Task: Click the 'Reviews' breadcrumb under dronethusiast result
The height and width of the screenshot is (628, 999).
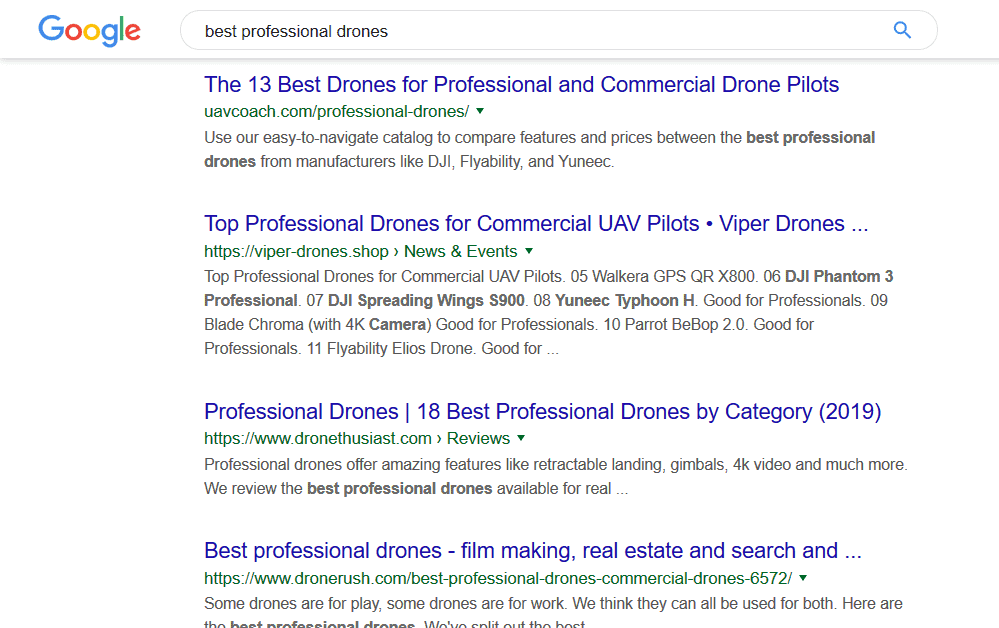Action: point(478,438)
